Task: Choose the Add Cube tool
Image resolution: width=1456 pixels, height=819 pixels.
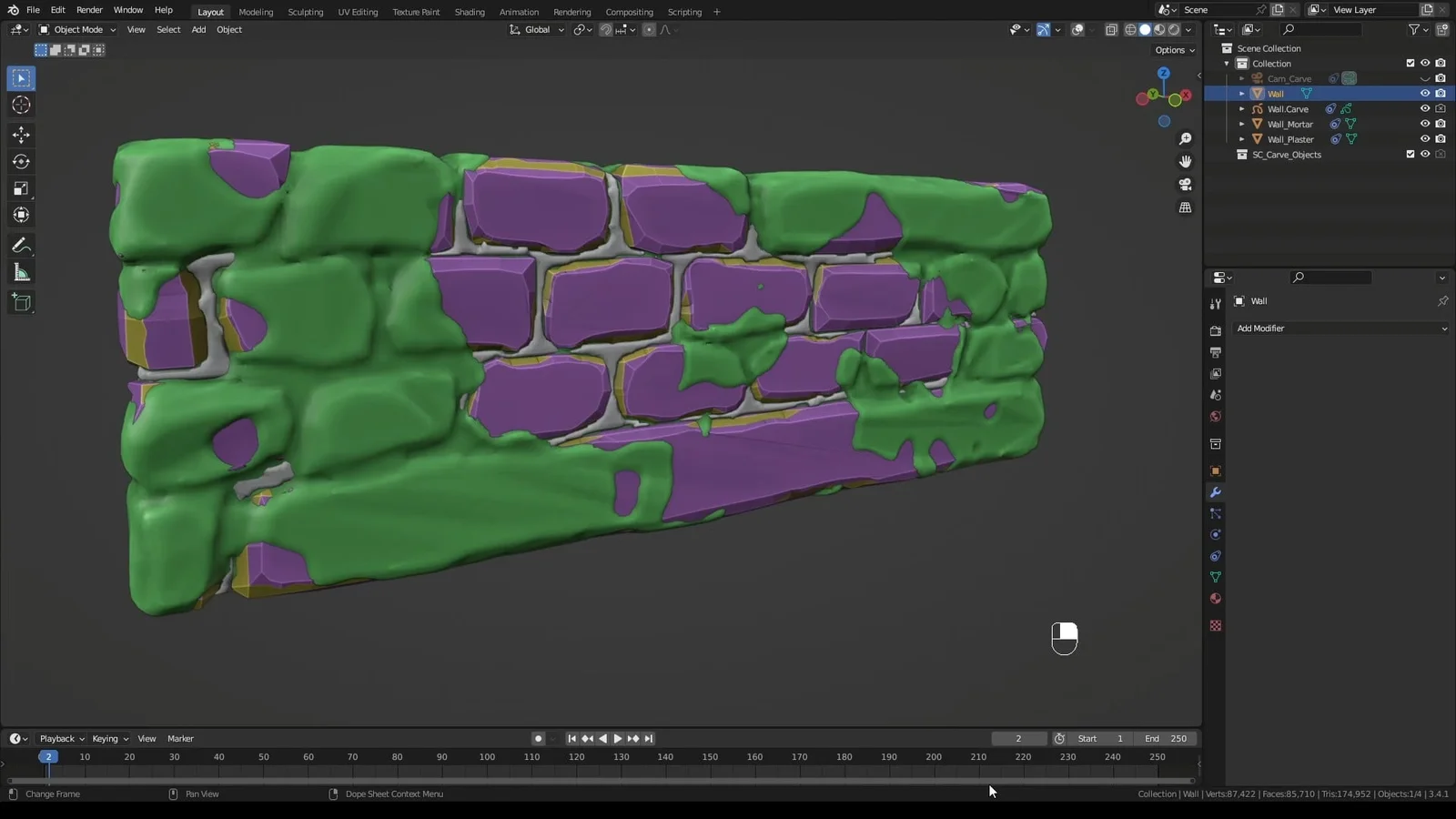Action: 20,302
